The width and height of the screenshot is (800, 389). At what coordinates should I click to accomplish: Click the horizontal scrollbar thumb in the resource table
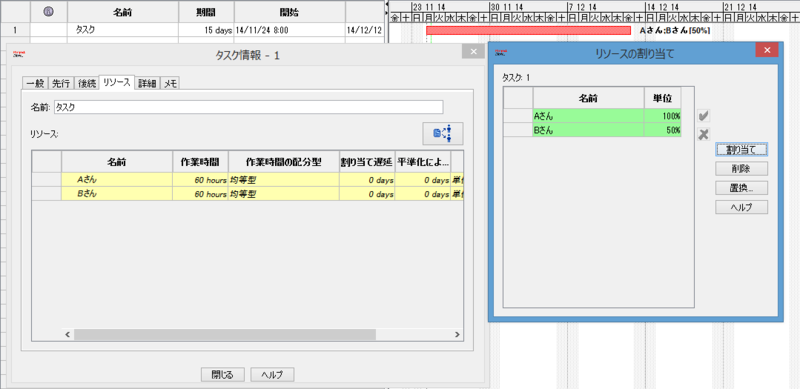coord(224,335)
